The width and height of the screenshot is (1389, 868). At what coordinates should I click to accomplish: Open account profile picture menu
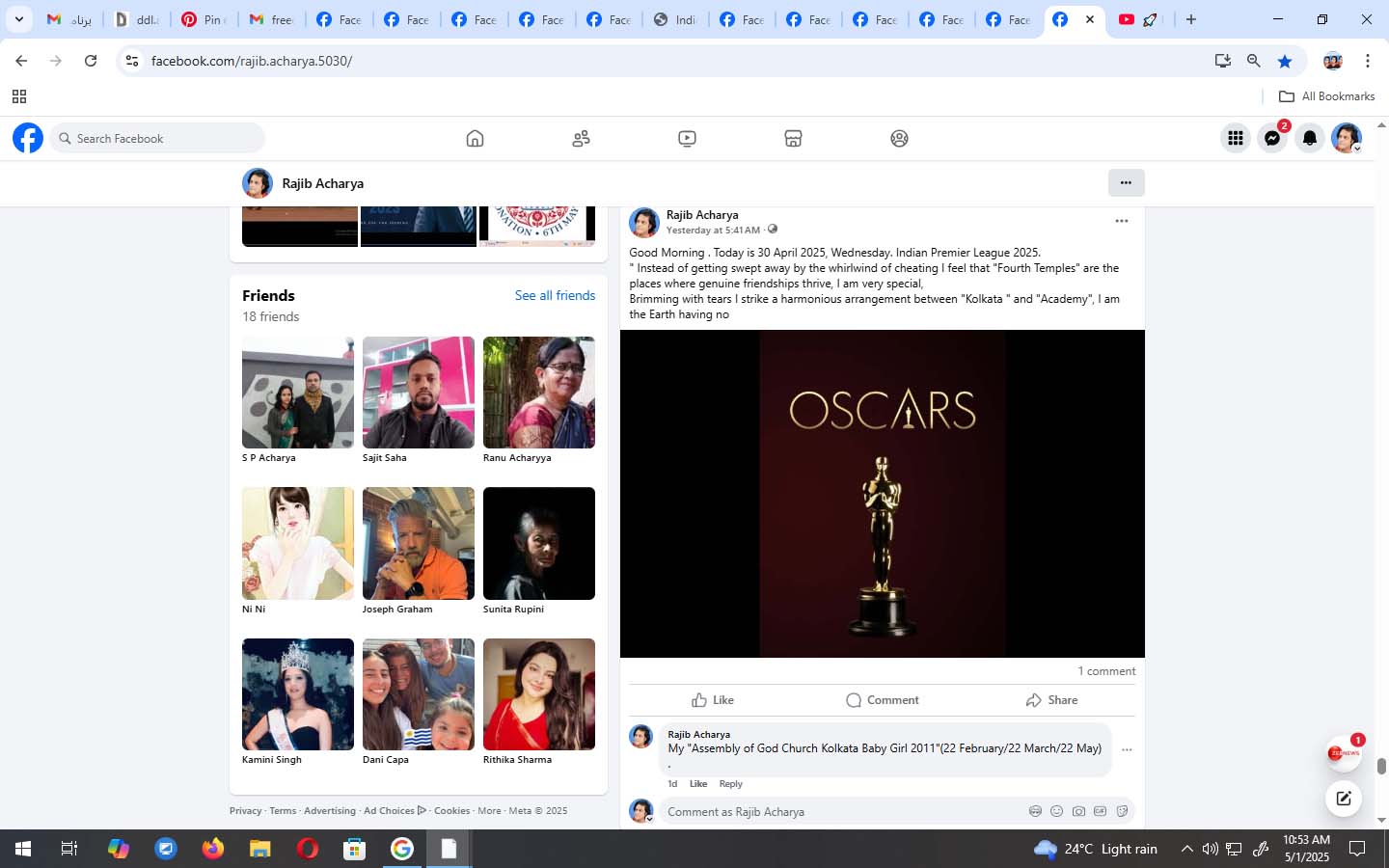[x=1347, y=138]
